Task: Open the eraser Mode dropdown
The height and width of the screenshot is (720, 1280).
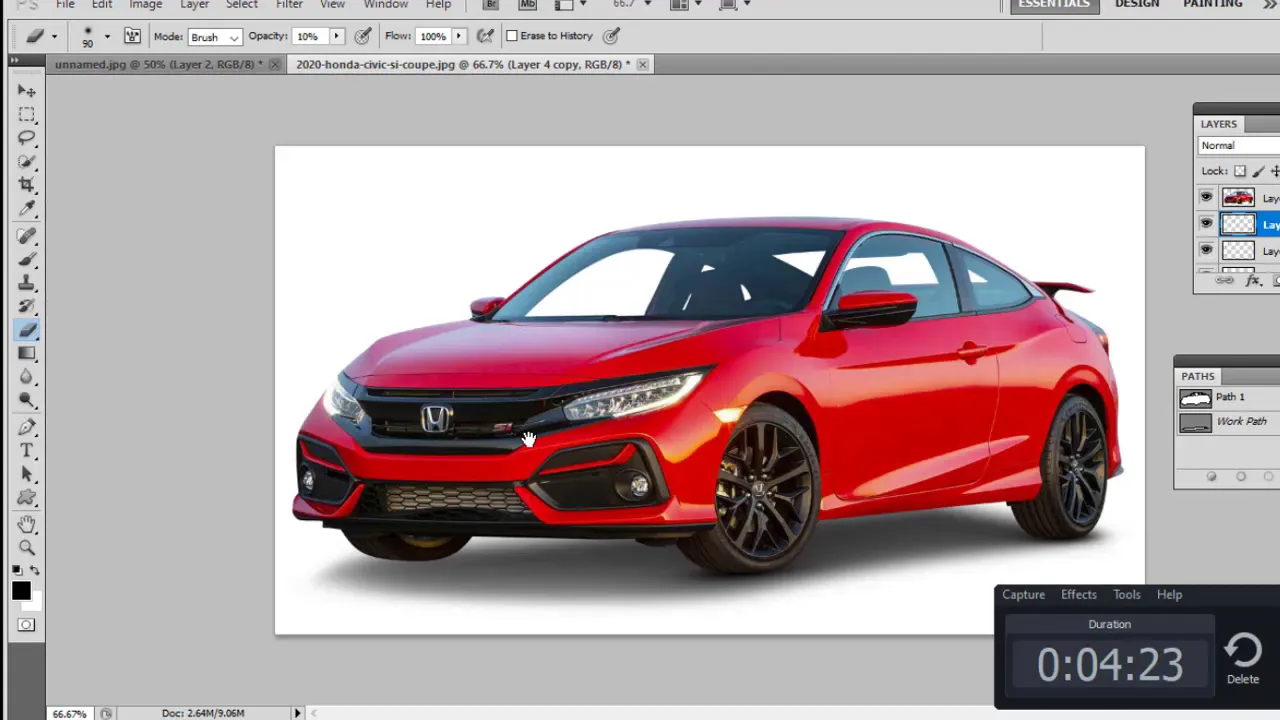Action: (214, 37)
